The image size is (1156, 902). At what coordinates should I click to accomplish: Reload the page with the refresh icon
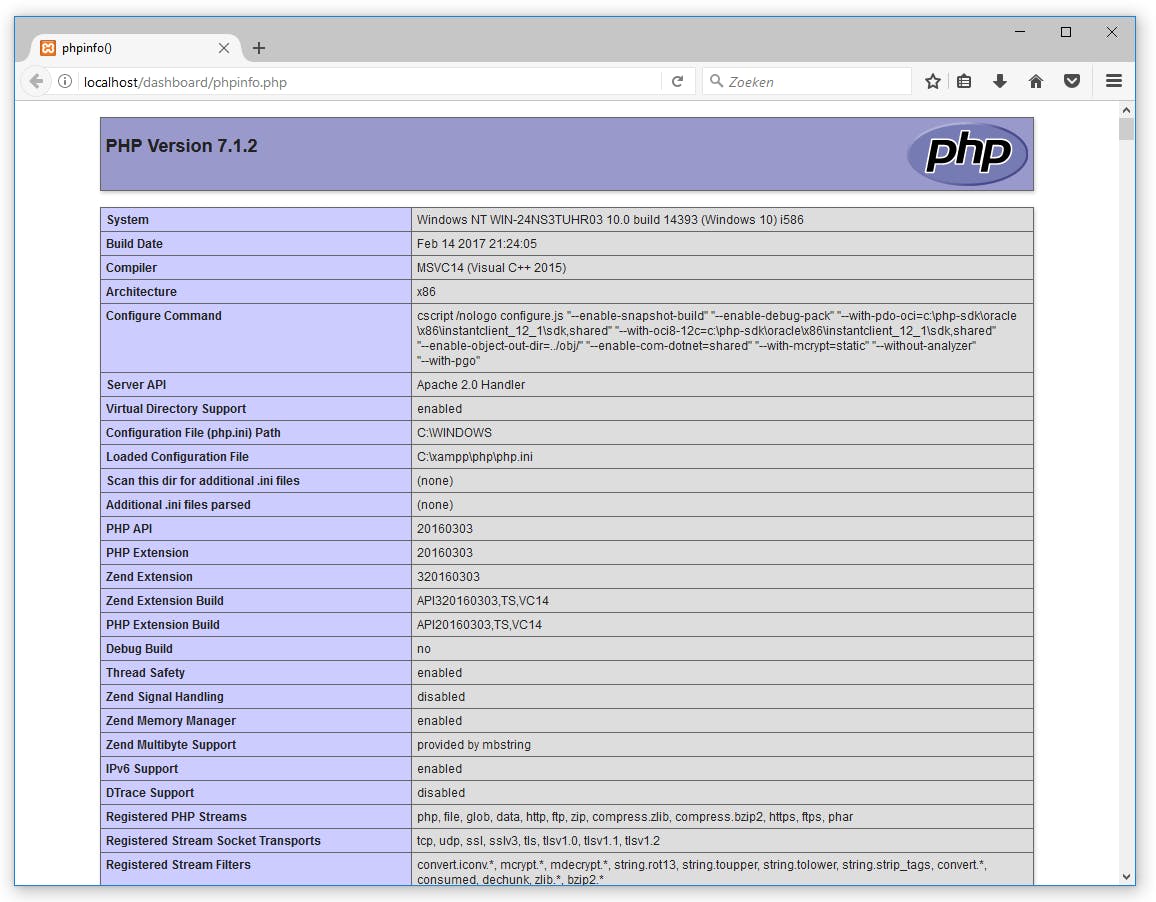678,81
